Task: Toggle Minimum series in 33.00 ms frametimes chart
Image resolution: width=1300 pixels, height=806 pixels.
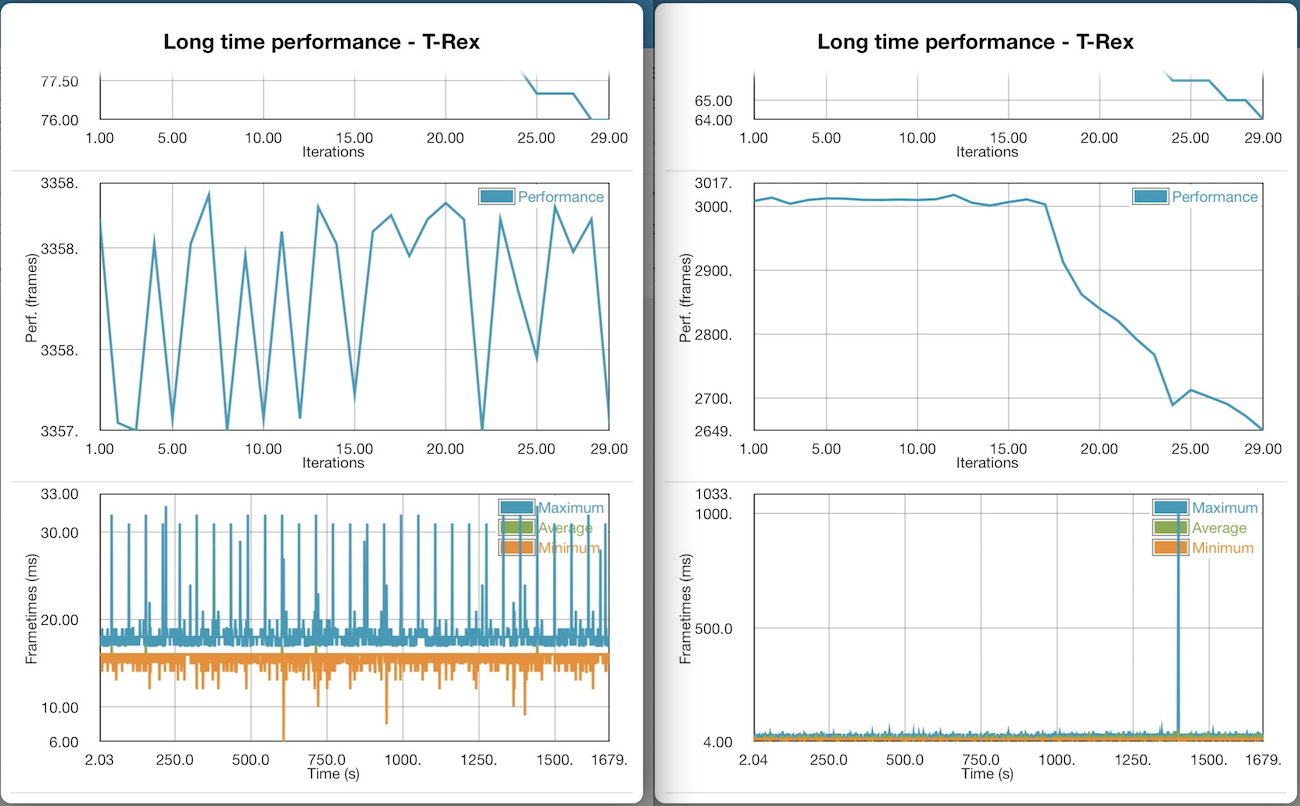Action: click(x=516, y=547)
